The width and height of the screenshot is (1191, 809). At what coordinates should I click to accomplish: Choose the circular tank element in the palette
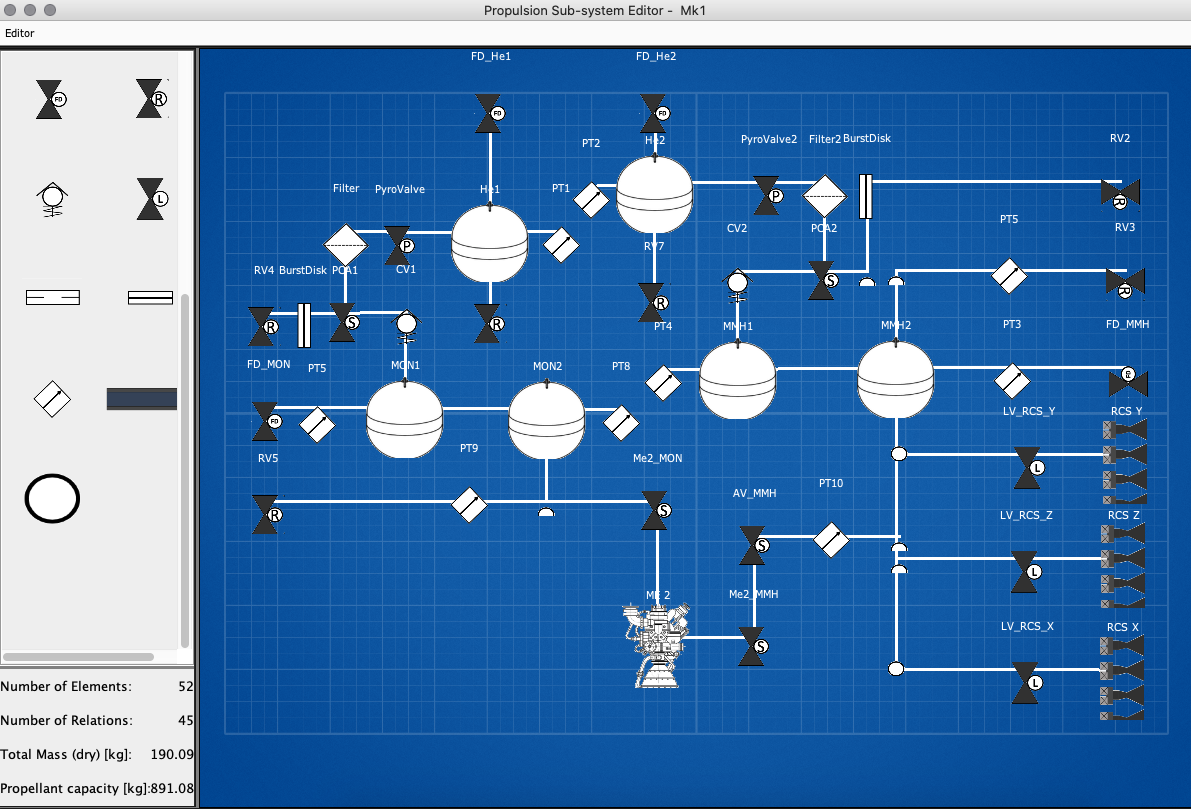point(52,498)
